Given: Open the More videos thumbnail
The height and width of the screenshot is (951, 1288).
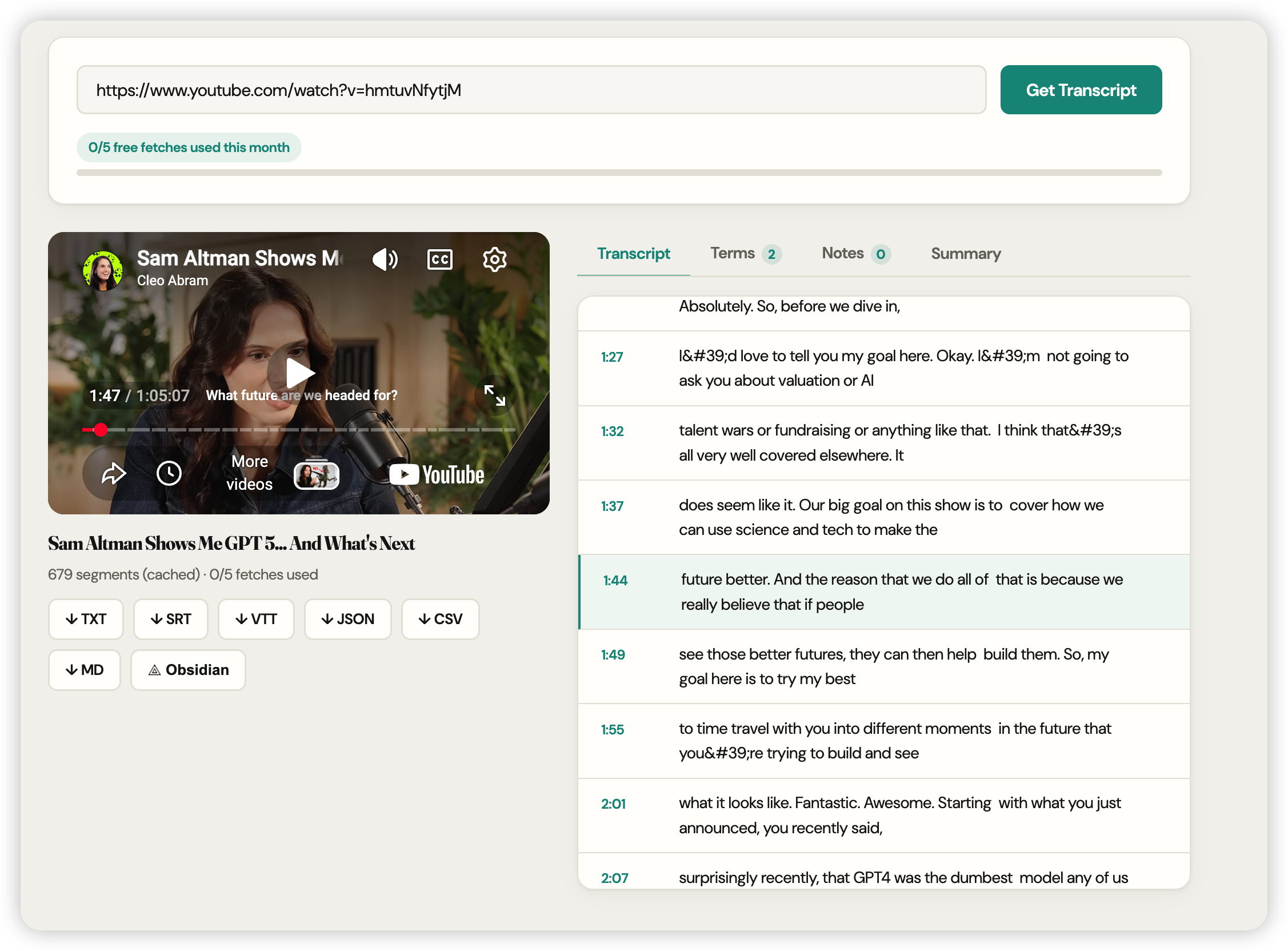Looking at the screenshot, I should pos(316,475).
